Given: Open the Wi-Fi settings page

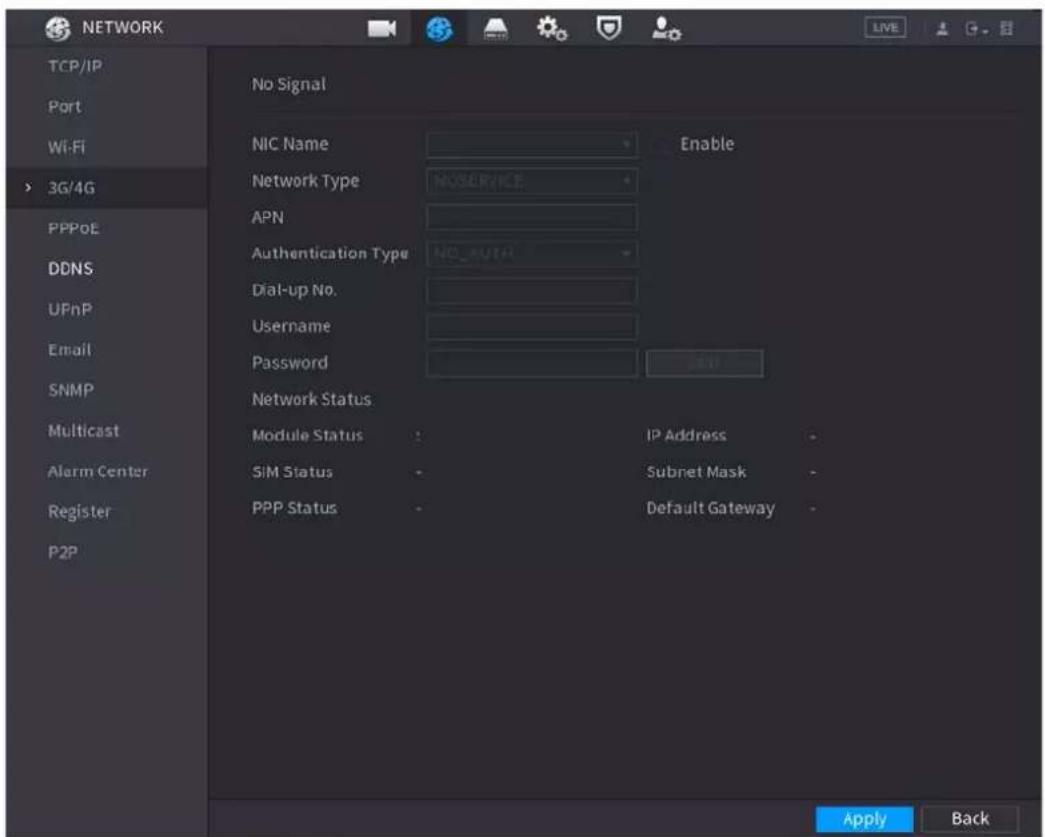Looking at the screenshot, I should [x=67, y=147].
